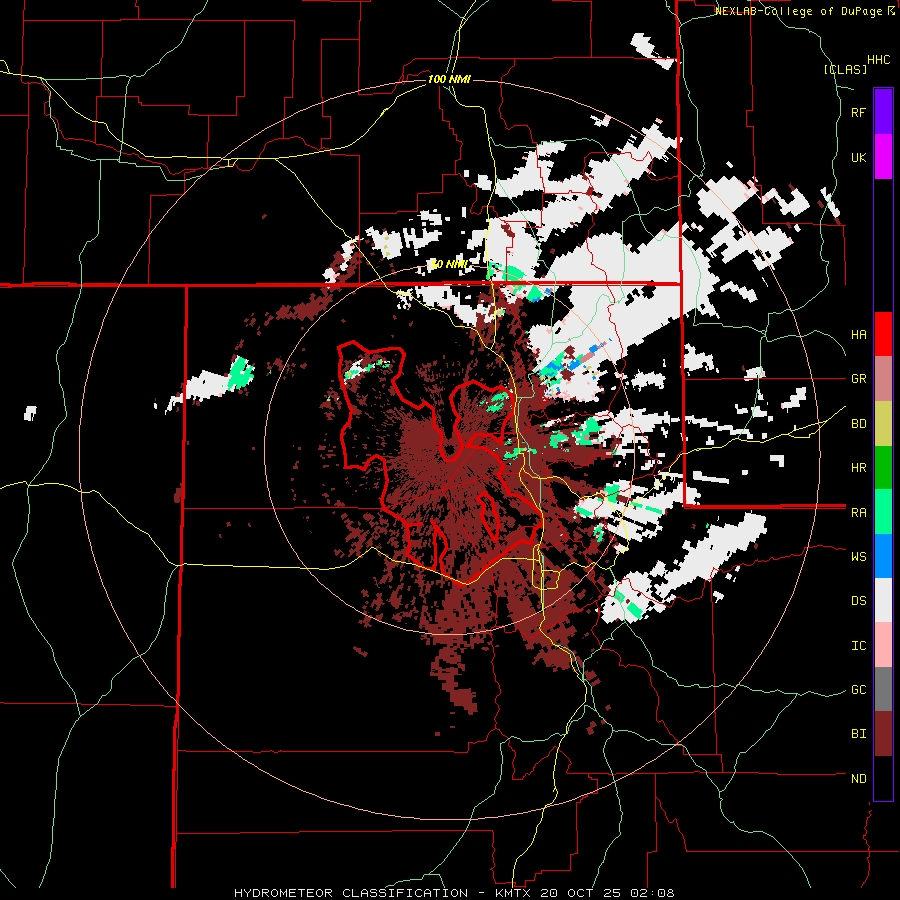The image size is (900, 900).
Task: Click the UK magenta legend color swatch
Action: pyautogui.click(x=883, y=157)
